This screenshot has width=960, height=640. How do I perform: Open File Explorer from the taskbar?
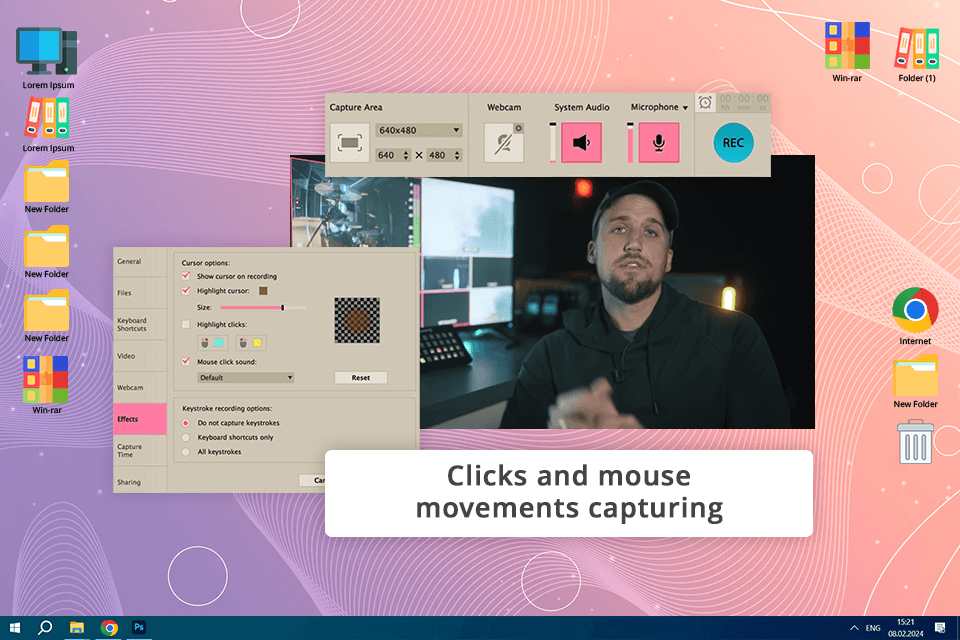[x=77, y=628]
